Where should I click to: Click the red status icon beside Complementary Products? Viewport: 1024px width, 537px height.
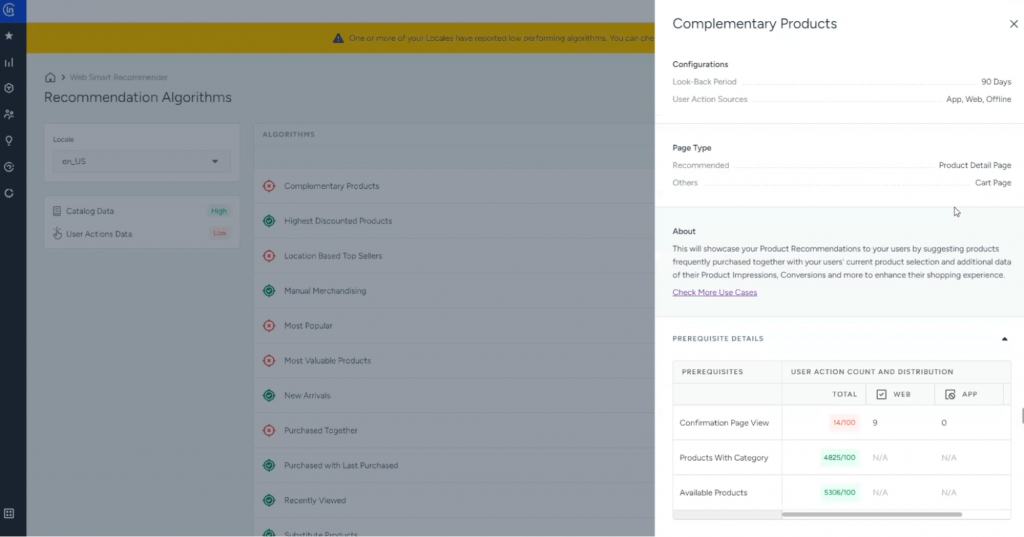pyautogui.click(x=269, y=186)
